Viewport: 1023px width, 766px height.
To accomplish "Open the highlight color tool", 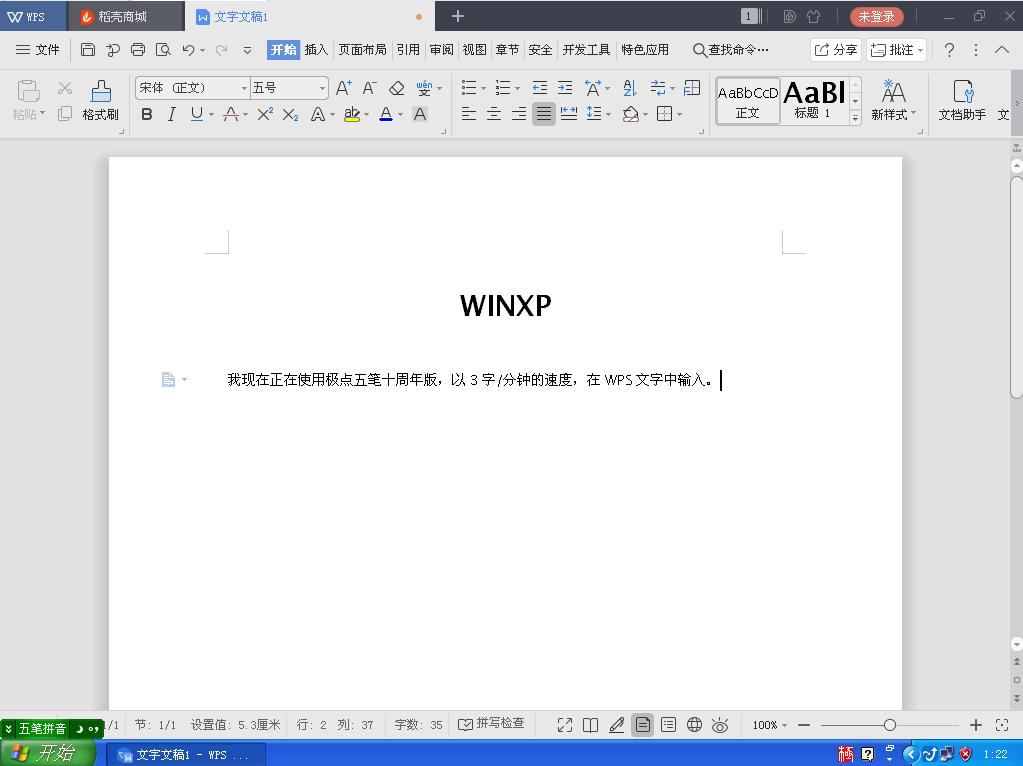I will click(353, 114).
